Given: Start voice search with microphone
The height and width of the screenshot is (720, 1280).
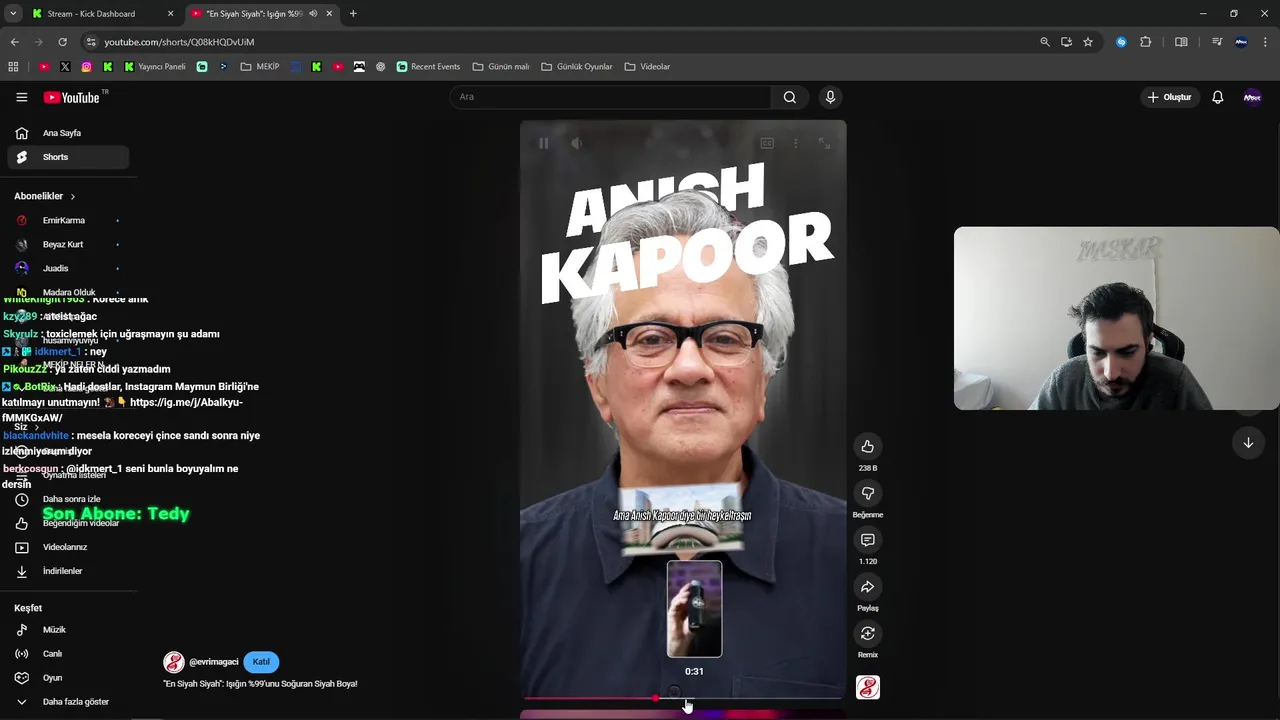Looking at the screenshot, I should (829, 97).
